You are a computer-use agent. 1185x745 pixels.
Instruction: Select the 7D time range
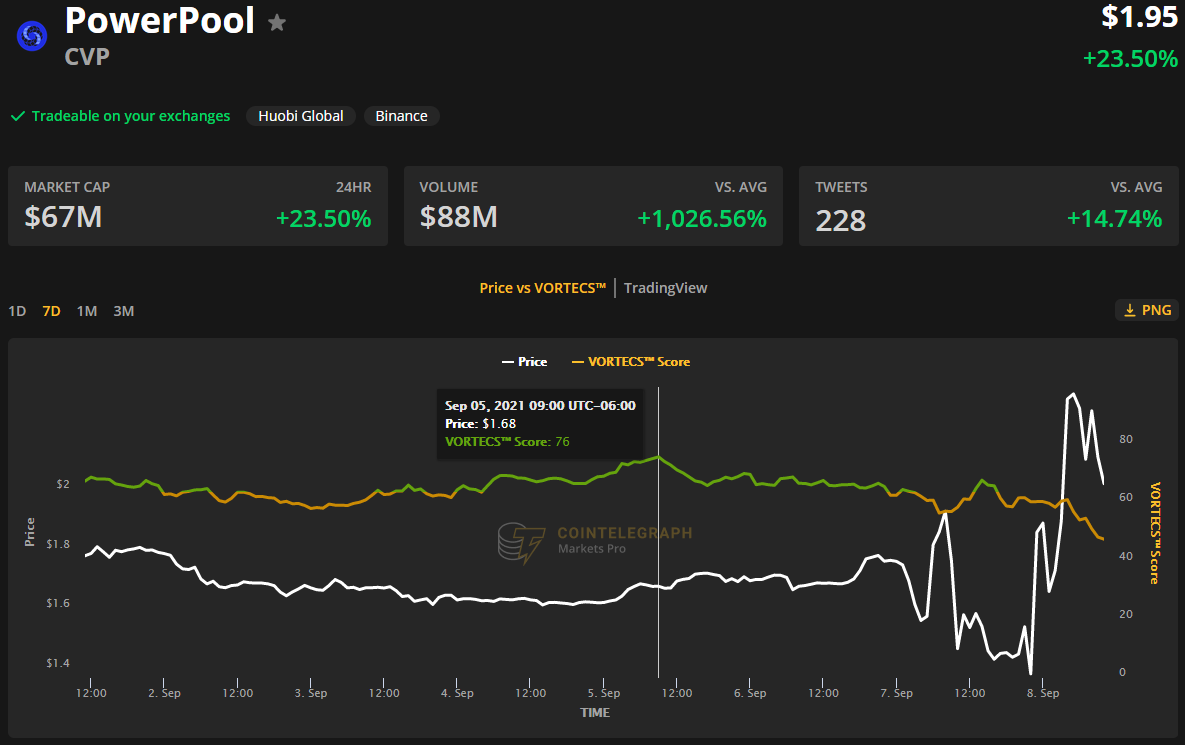[51, 311]
